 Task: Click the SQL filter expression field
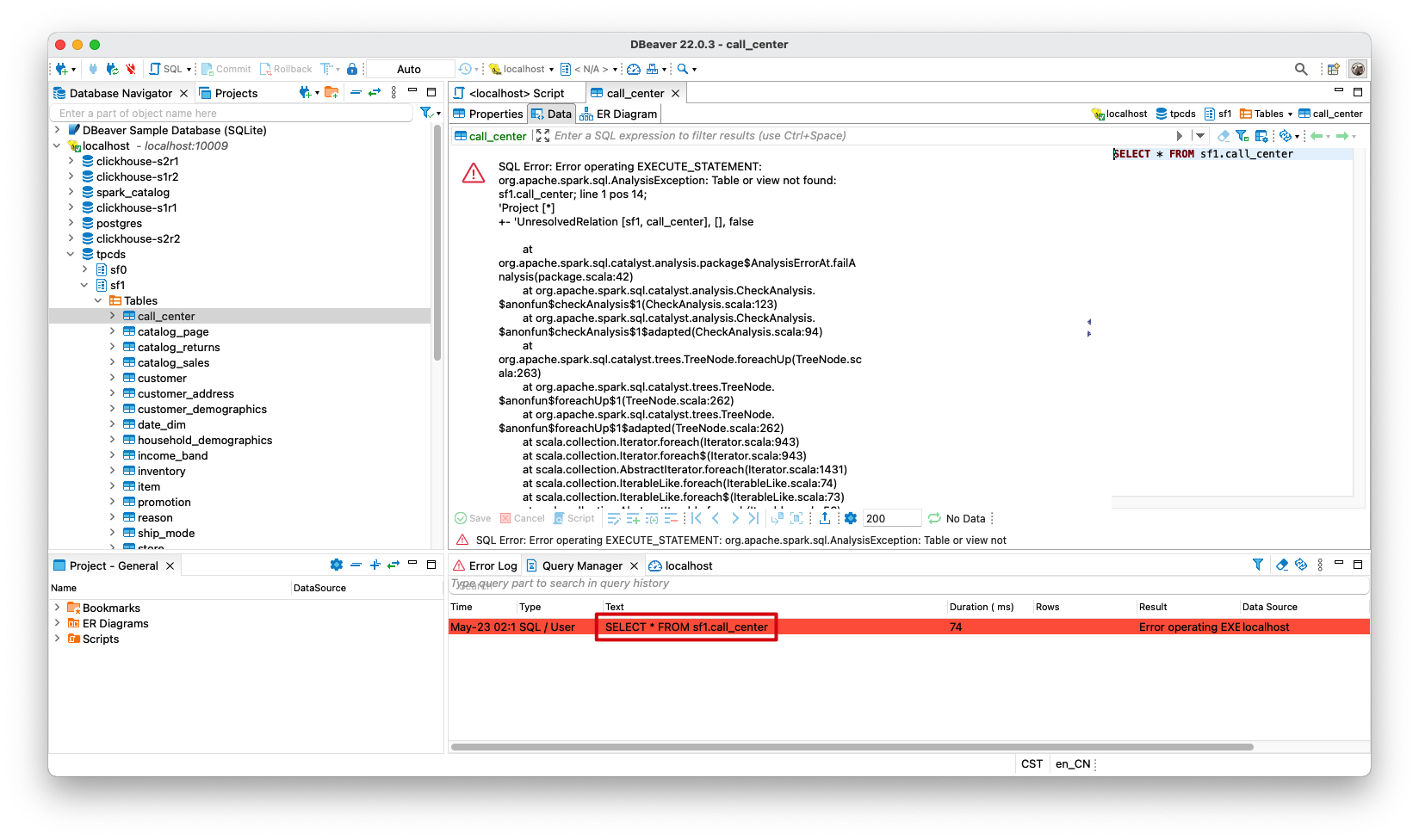(861, 136)
